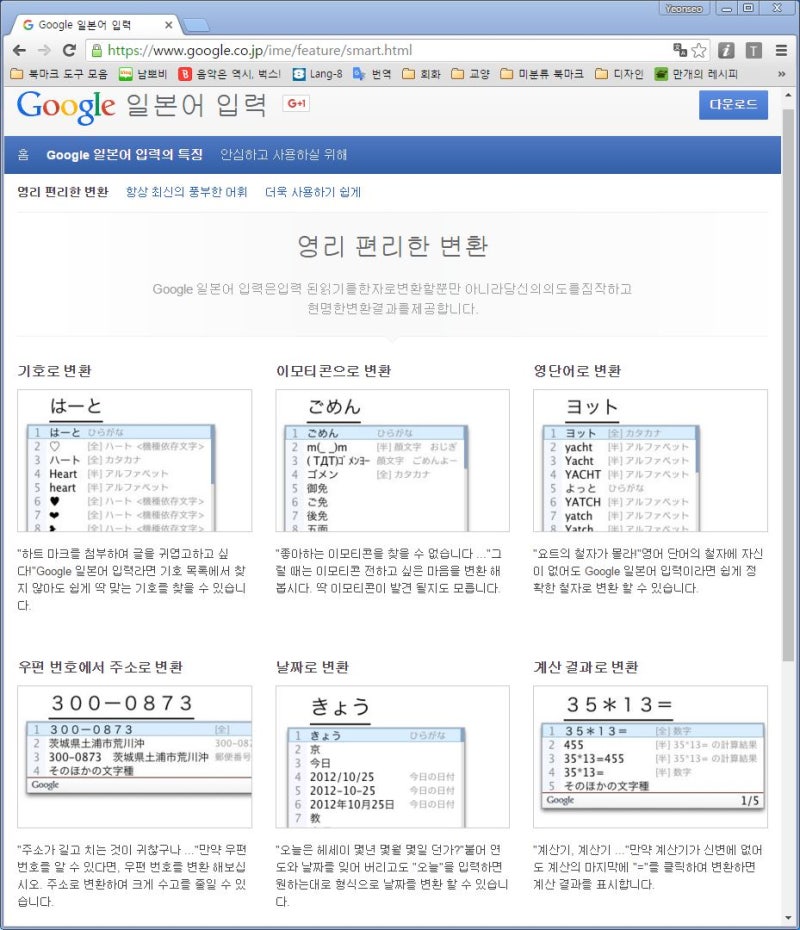The height and width of the screenshot is (930, 800).
Task: Select the Google 일본어 입력의 특징 tab
Action: coord(125,155)
